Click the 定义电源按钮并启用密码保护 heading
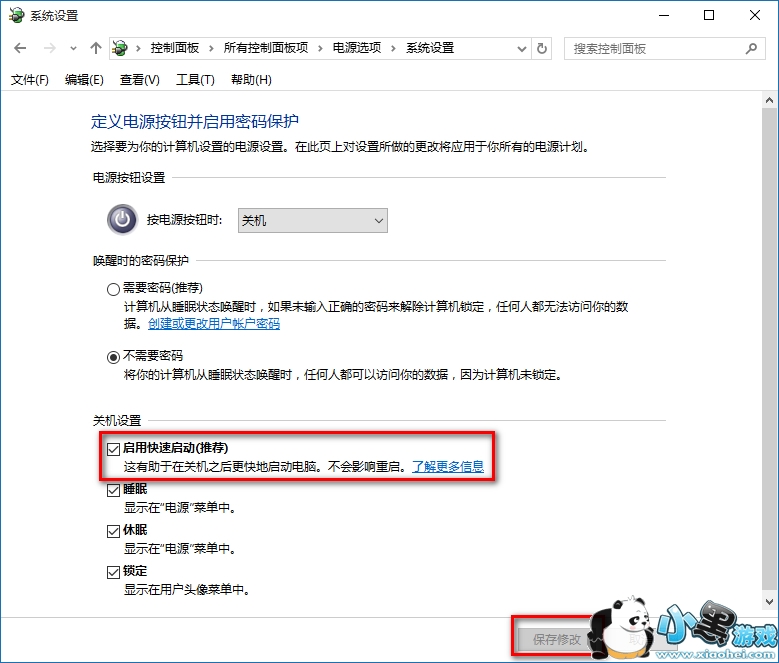This screenshot has height=663, width=779. click(195, 122)
